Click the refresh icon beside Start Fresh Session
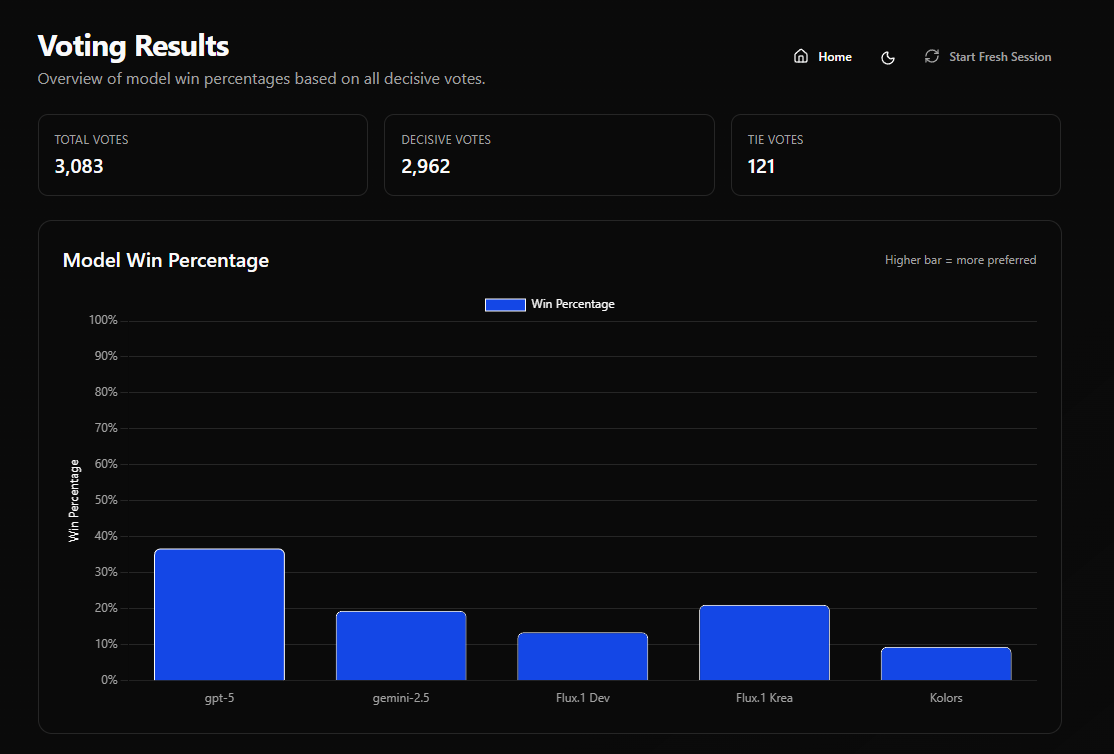Screen dimensions: 1114x754 click(x=931, y=56)
